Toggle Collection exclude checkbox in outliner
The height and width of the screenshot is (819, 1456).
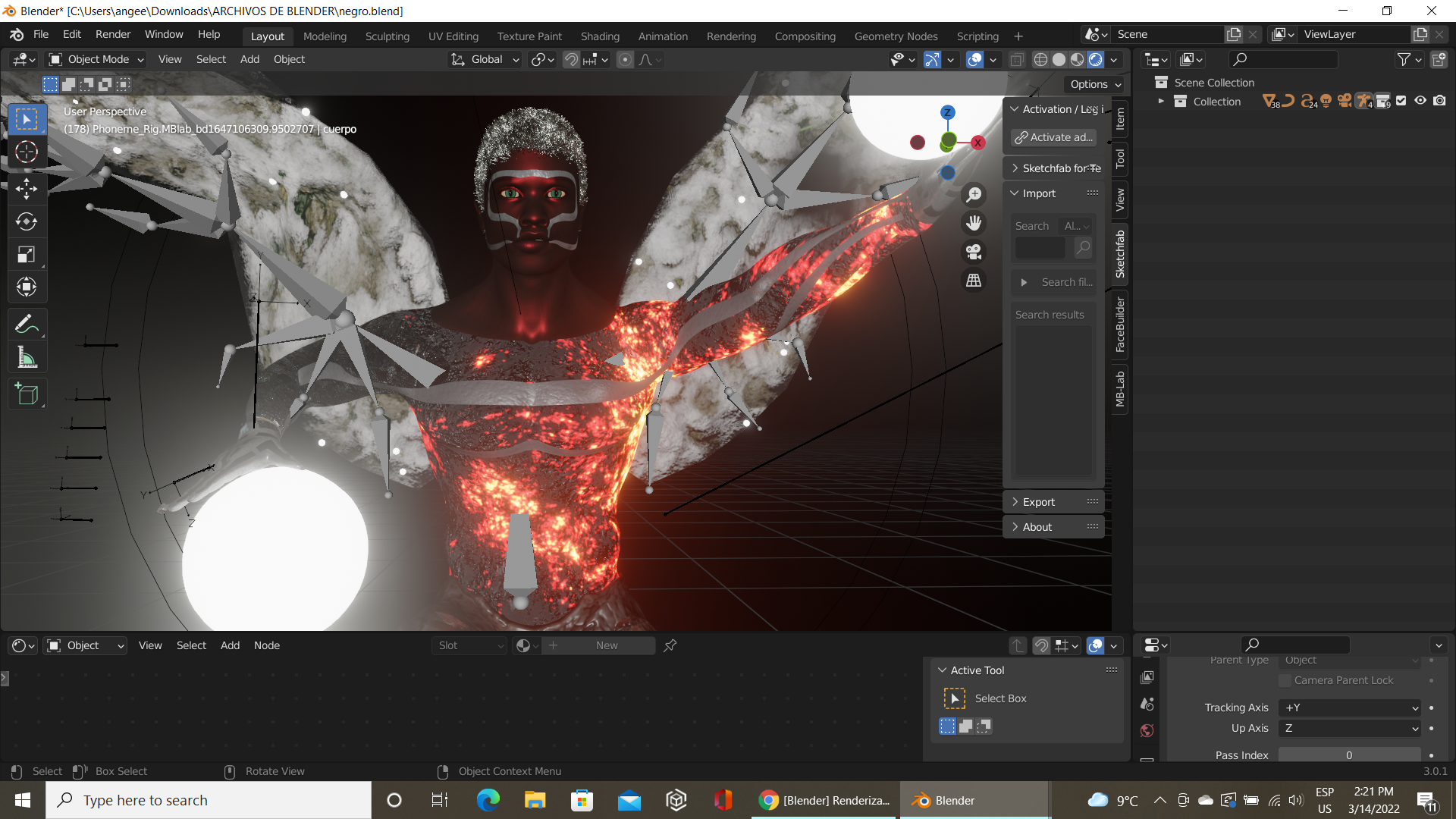coord(1401,101)
